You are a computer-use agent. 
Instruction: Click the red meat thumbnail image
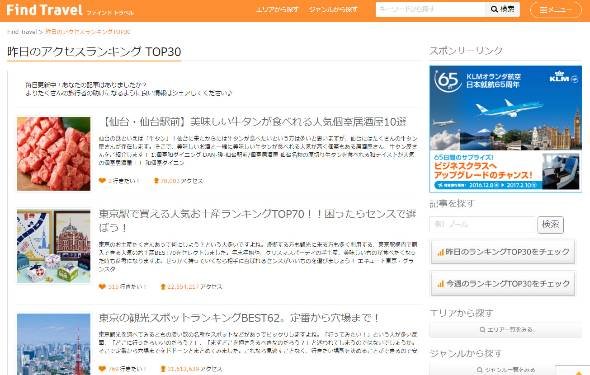click(x=53, y=154)
